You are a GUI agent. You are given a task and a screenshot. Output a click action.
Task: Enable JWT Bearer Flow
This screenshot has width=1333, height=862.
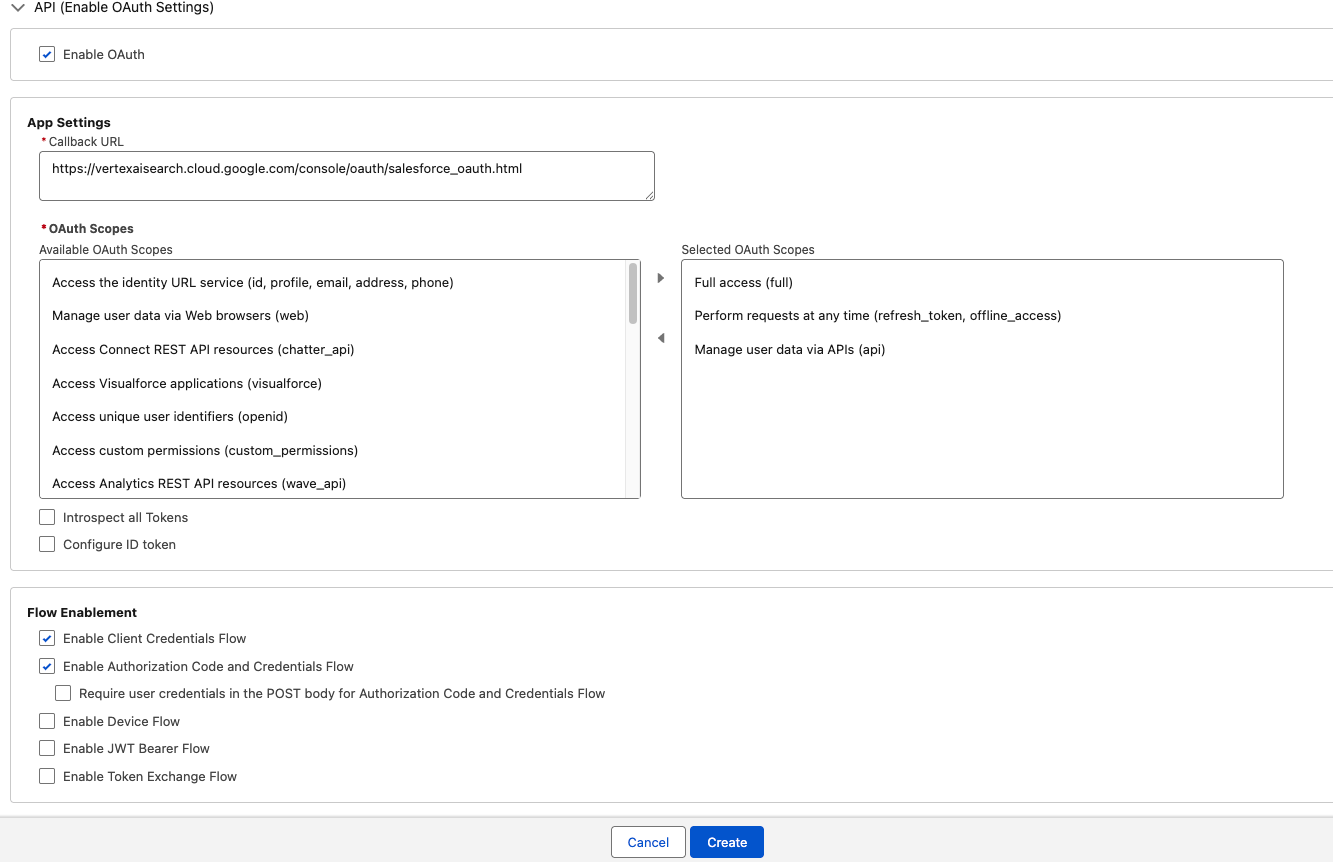tap(46, 748)
